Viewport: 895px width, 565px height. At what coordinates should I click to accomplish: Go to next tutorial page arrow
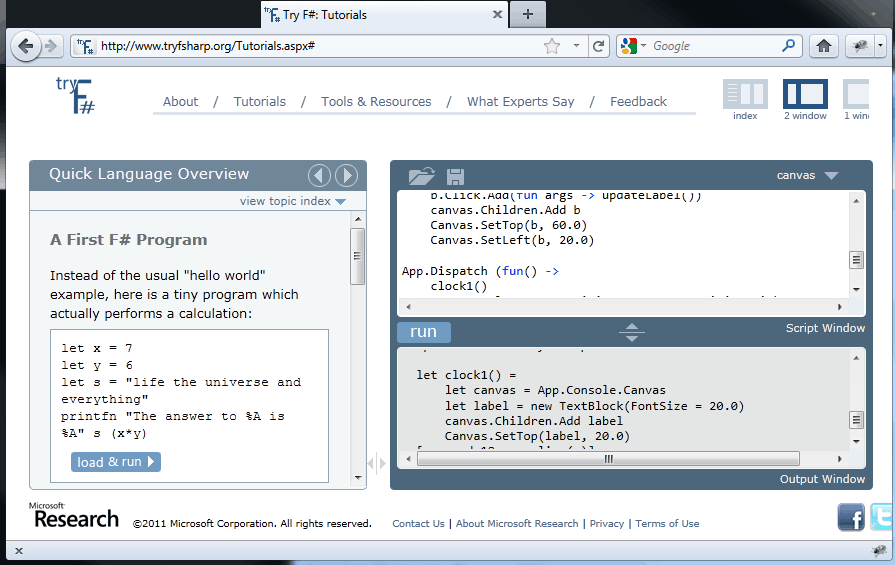point(346,175)
